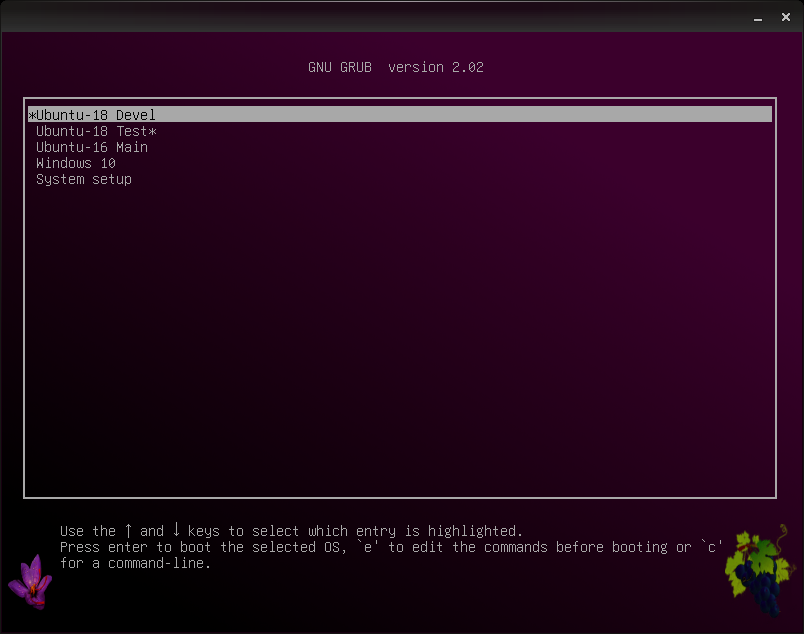Select the Ubuntu-16 Main entry
This screenshot has width=804, height=634.
click(x=92, y=147)
